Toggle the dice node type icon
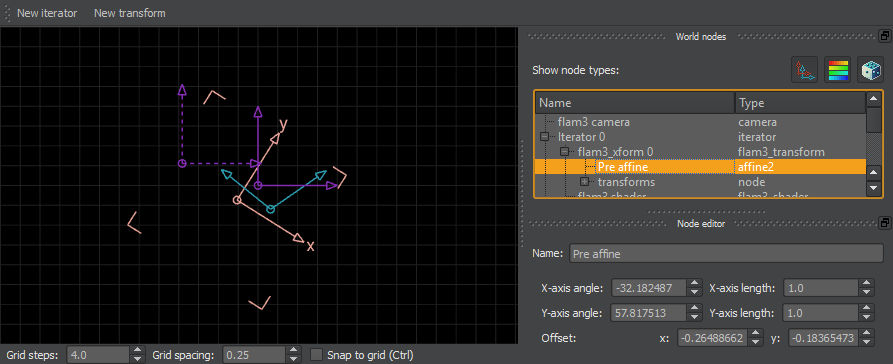 (870, 70)
